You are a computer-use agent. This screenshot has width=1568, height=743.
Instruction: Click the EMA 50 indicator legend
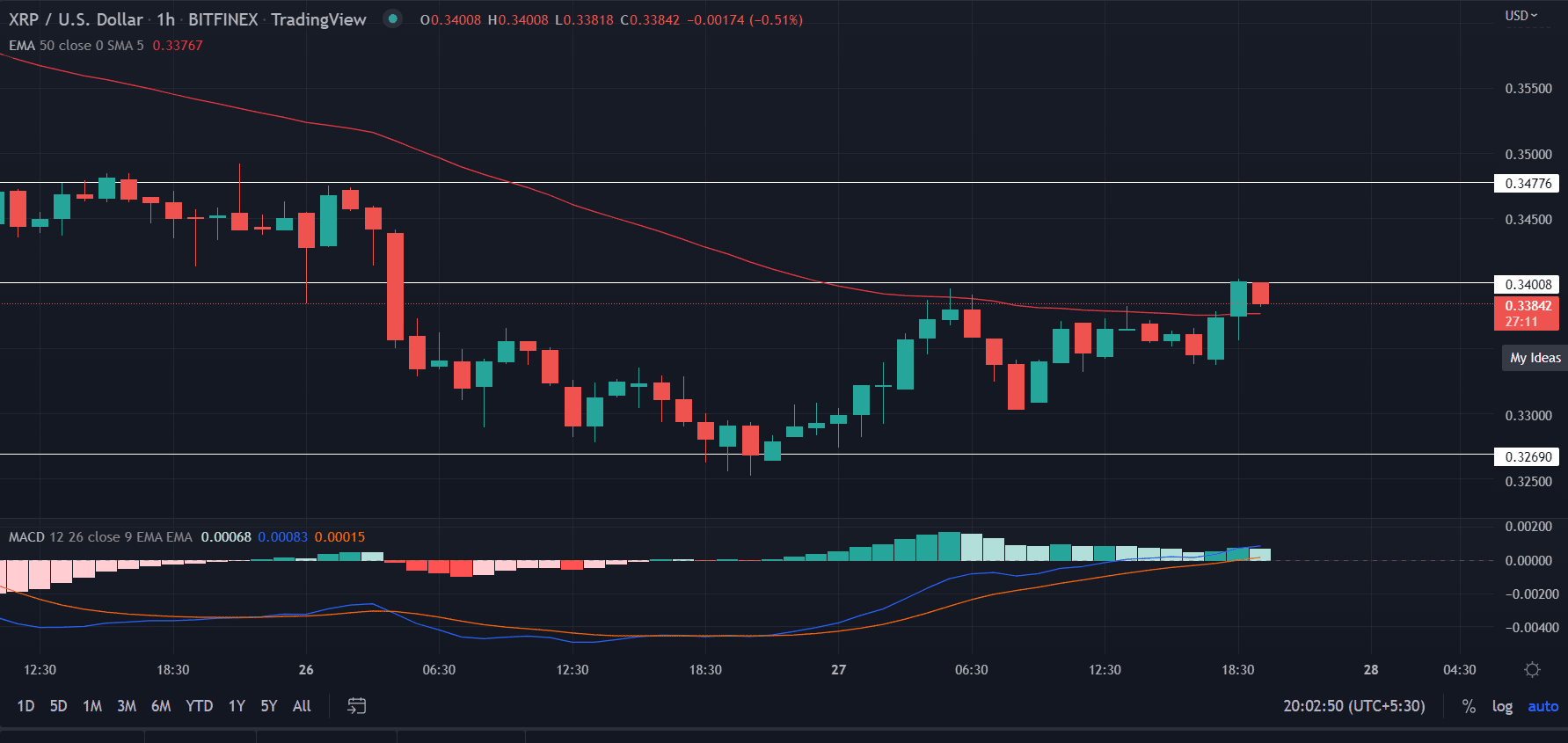[x=76, y=46]
